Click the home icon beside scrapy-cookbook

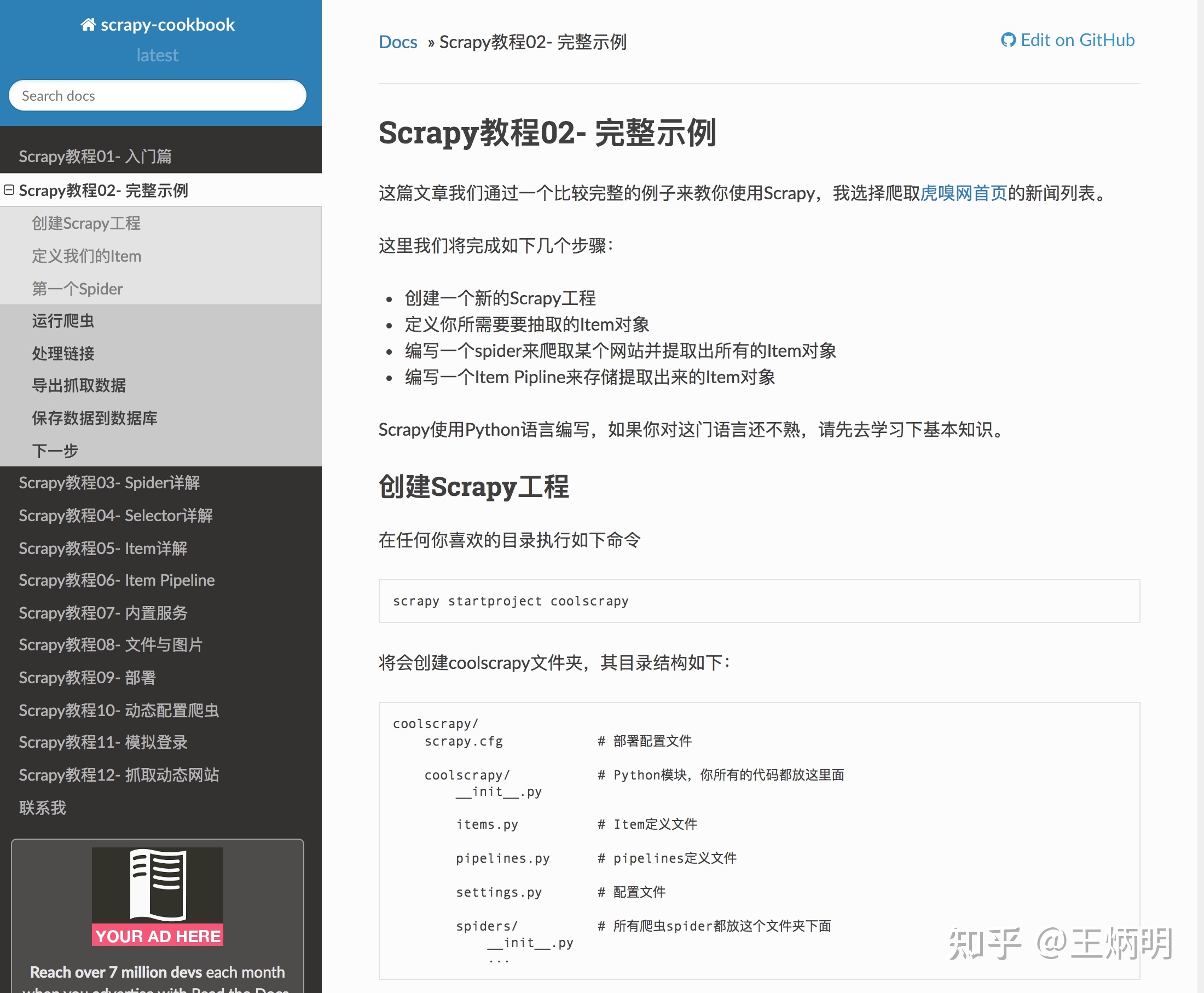pyautogui.click(x=88, y=25)
